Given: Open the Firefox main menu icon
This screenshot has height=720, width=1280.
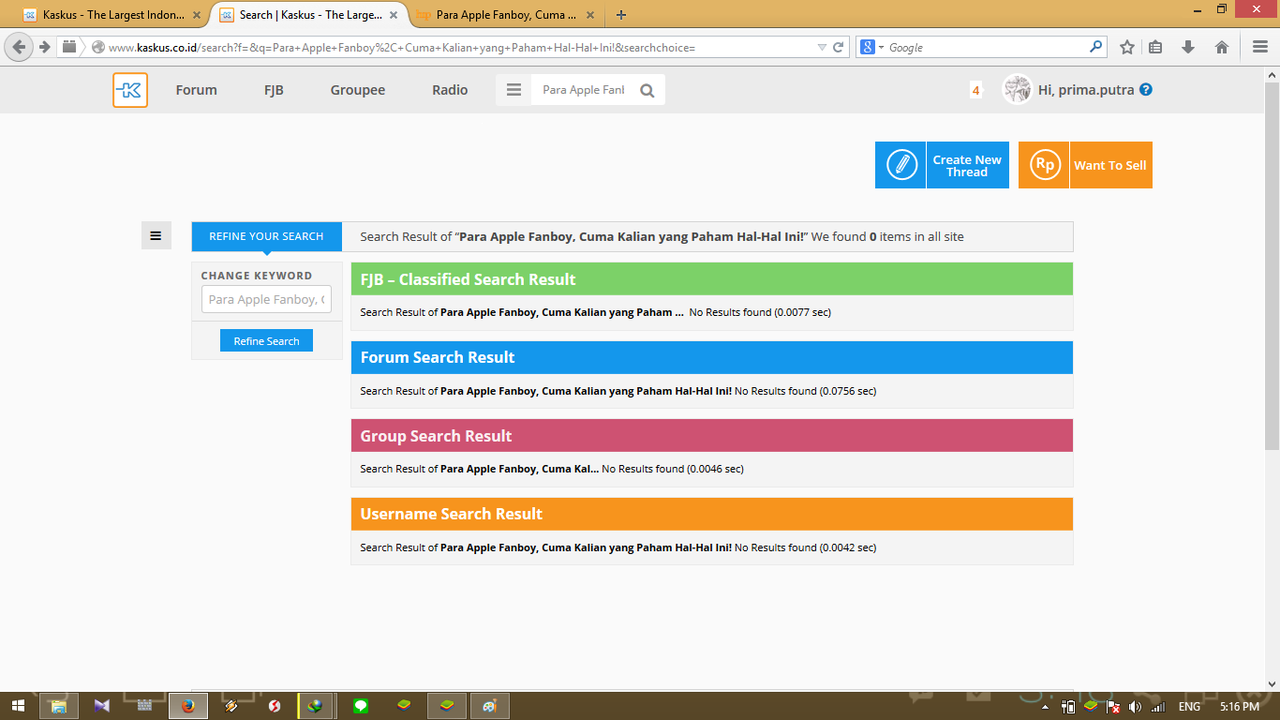Looking at the screenshot, I should coord(1260,47).
